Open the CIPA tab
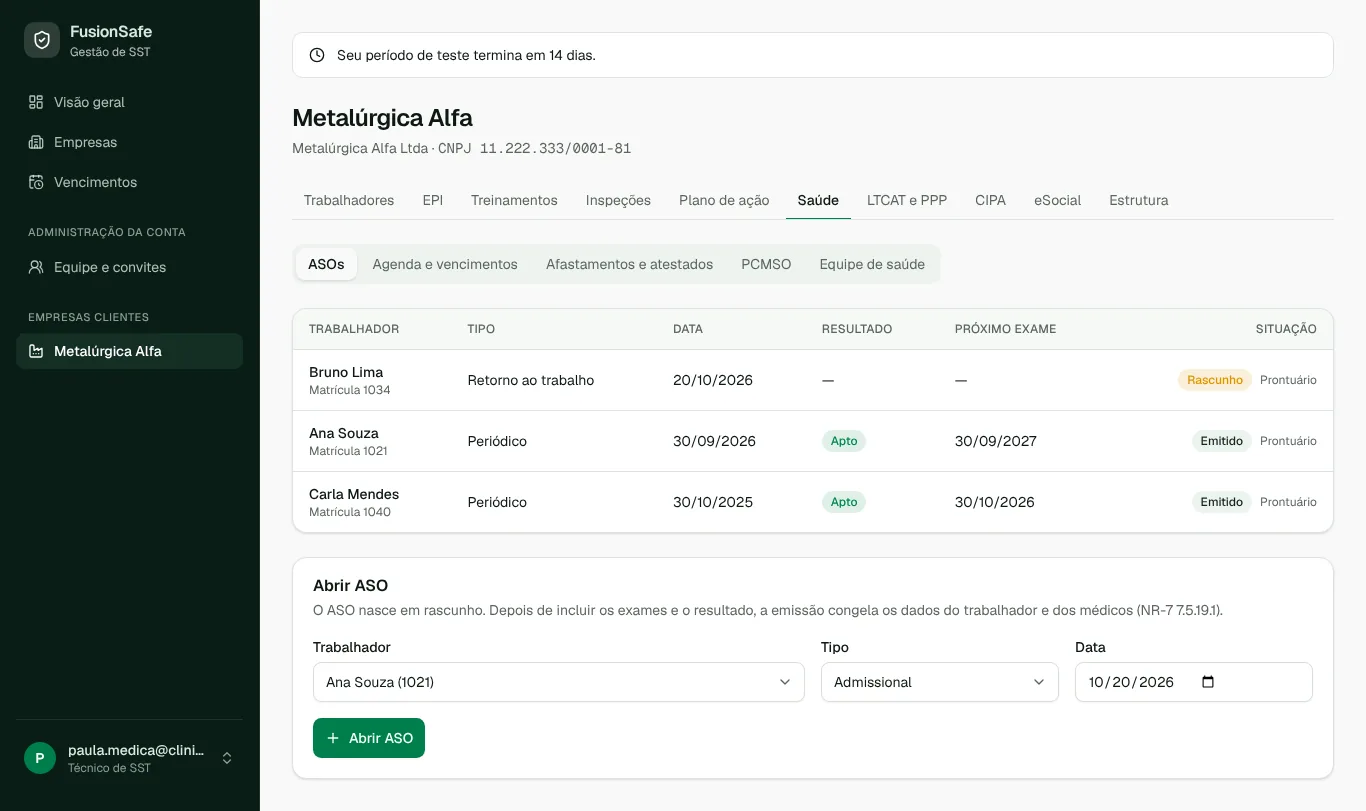Viewport: 1366px width, 811px height. (x=991, y=200)
